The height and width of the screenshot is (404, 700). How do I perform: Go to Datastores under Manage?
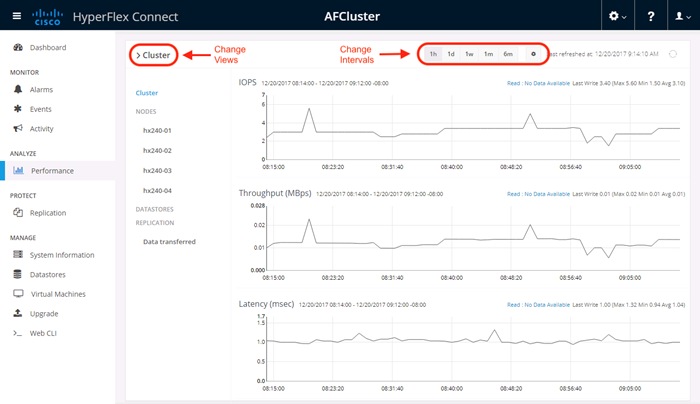pyautogui.click(x=47, y=275)
